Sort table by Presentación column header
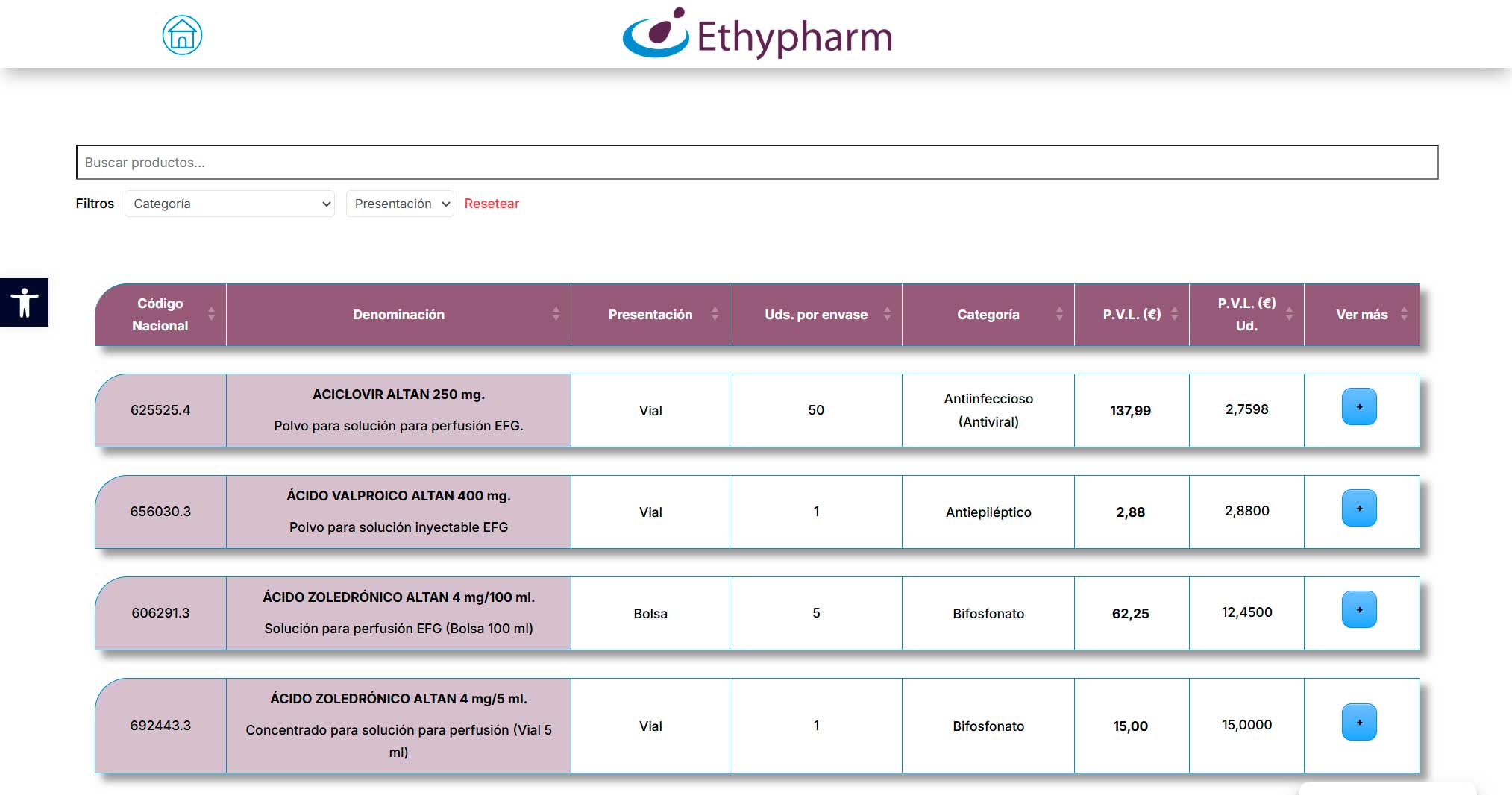 (x=650, y=315)
